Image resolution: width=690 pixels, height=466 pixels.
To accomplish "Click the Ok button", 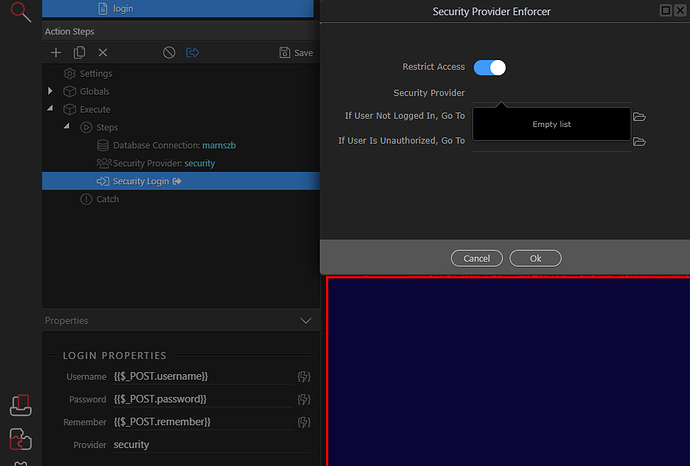I will (536, 258).
